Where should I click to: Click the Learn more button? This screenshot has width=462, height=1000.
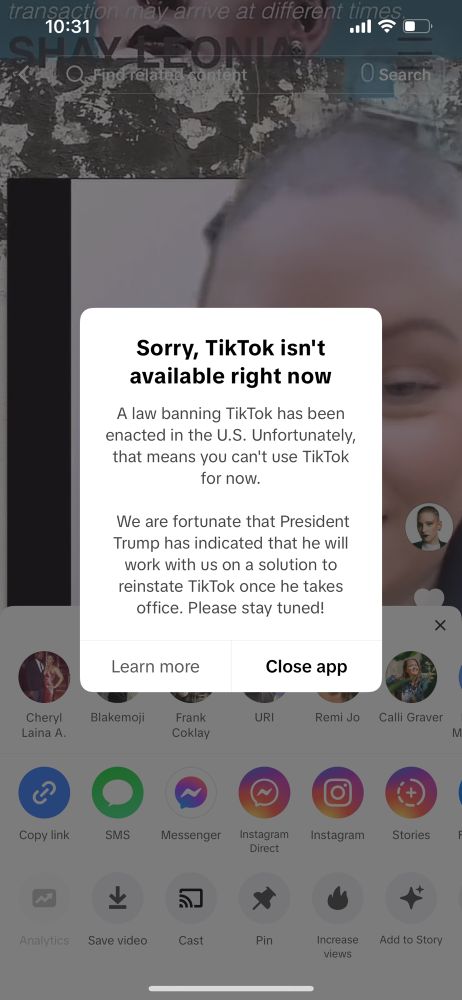[x=155, y=666]
